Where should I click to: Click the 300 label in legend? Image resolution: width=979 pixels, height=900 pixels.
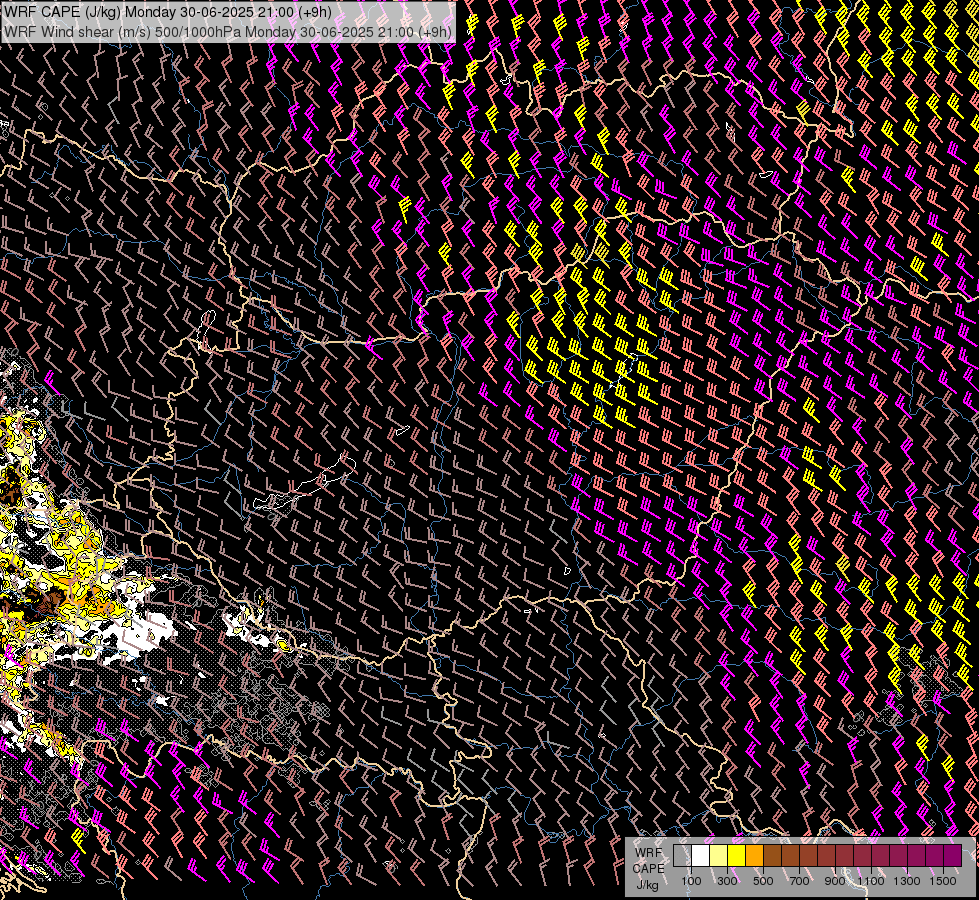pos(727,881)
